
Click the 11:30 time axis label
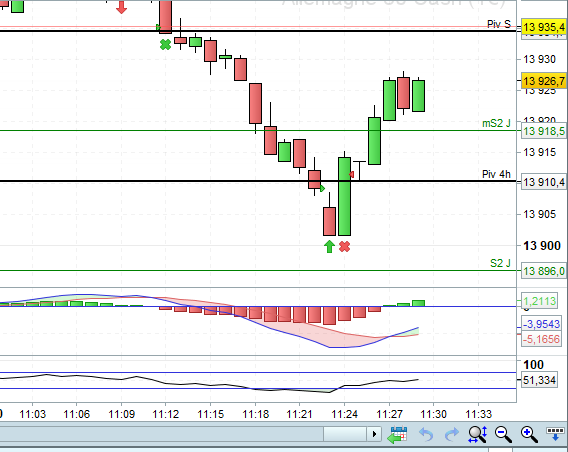[x=434, y=414]
